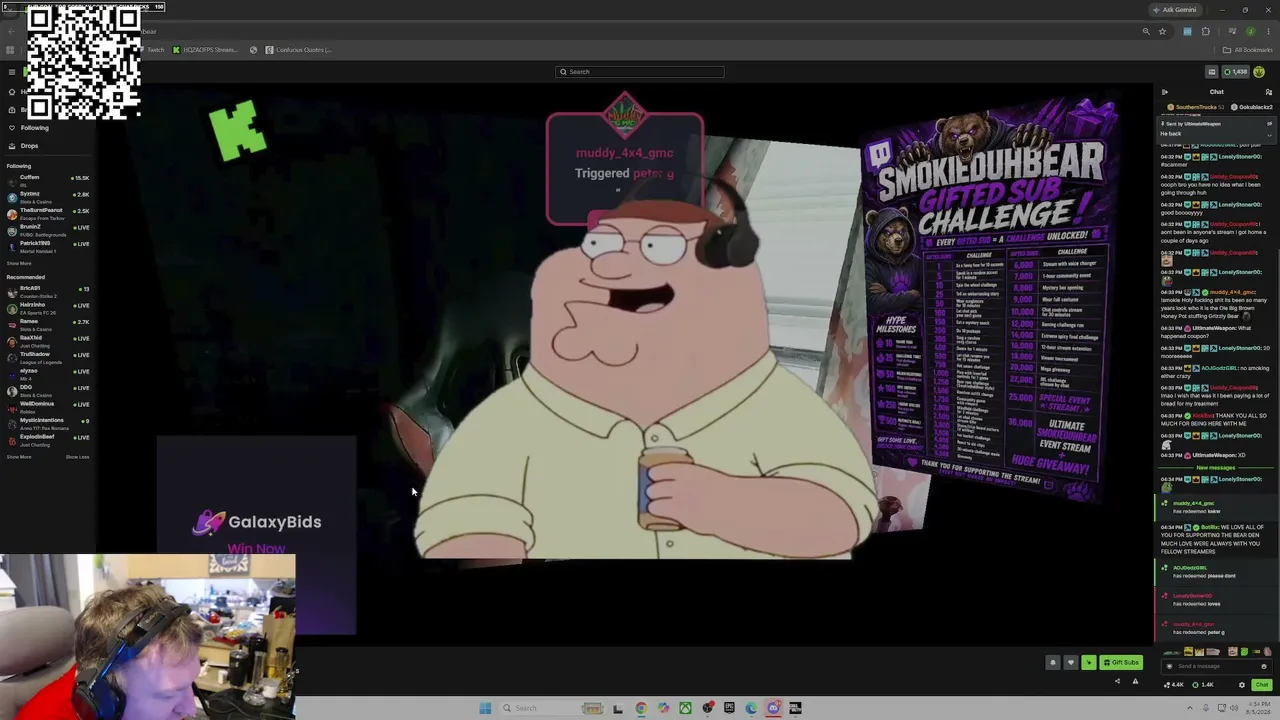The image size is (1280, 720).
Task: Open Syztmz's channel in the sidebar
Action: tap(47, 195)
